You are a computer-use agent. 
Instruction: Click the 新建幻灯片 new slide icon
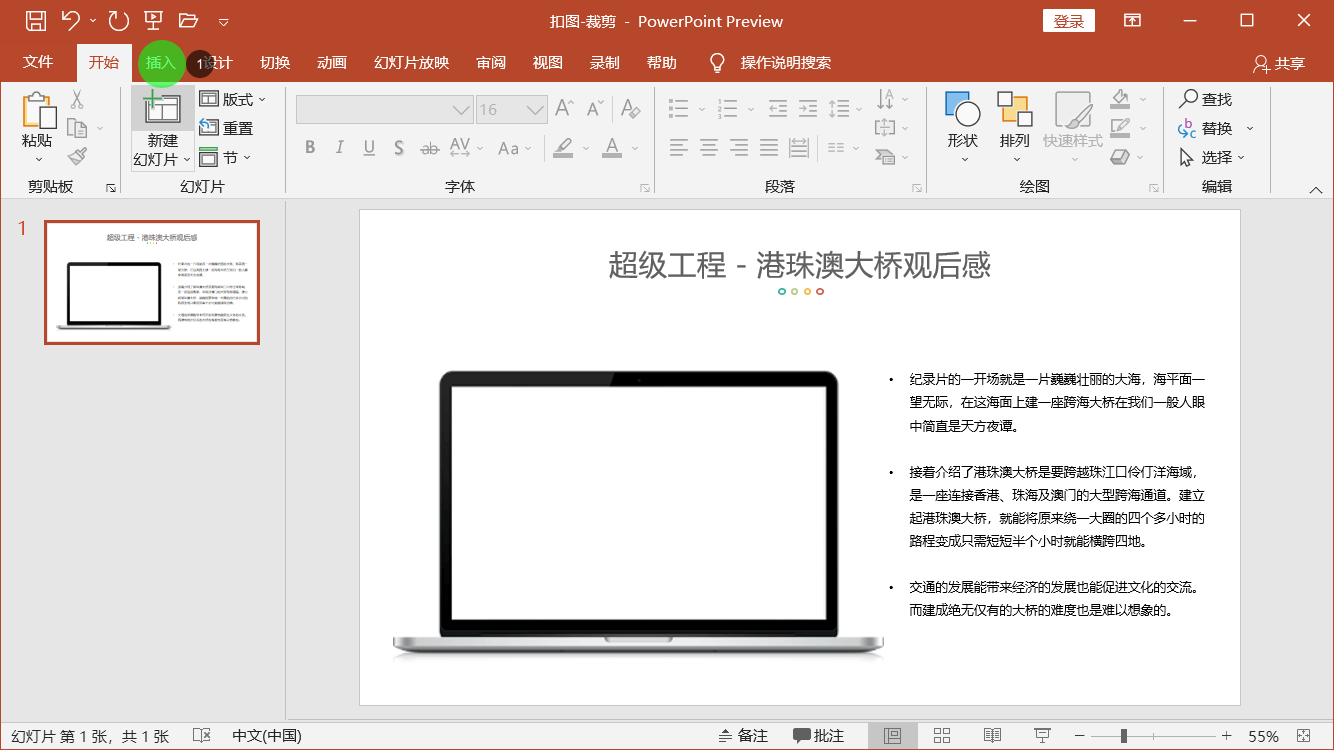coord(162,109)
